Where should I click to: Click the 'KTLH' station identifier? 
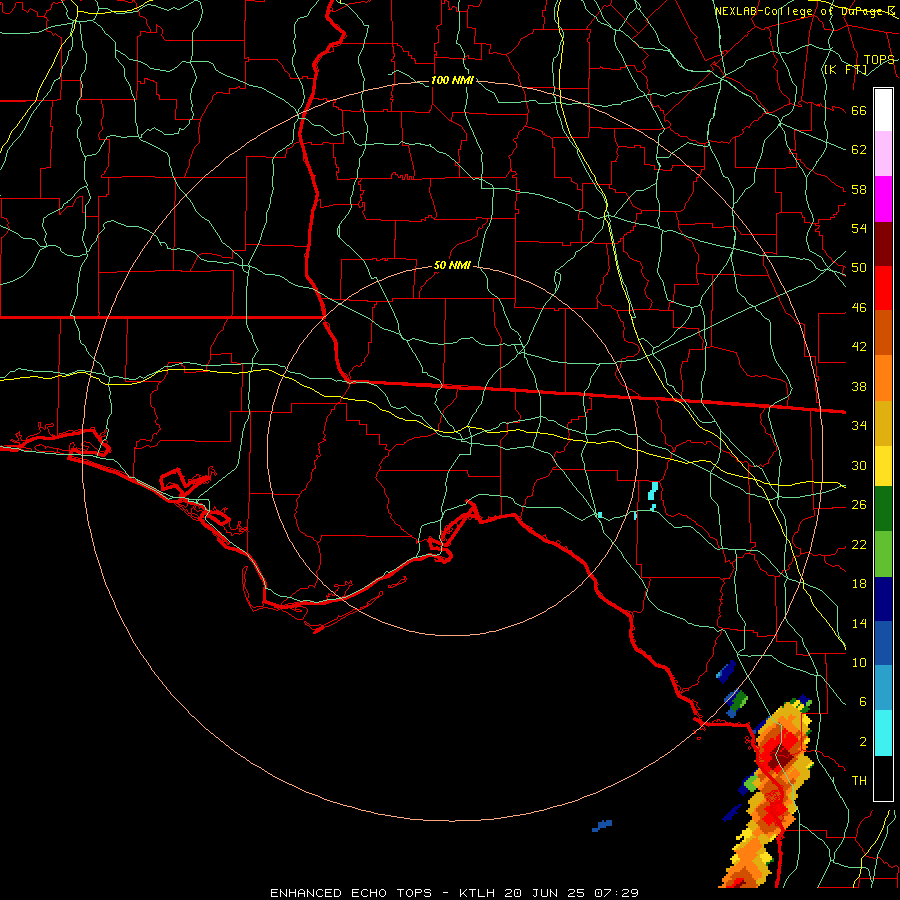[478, 893]
